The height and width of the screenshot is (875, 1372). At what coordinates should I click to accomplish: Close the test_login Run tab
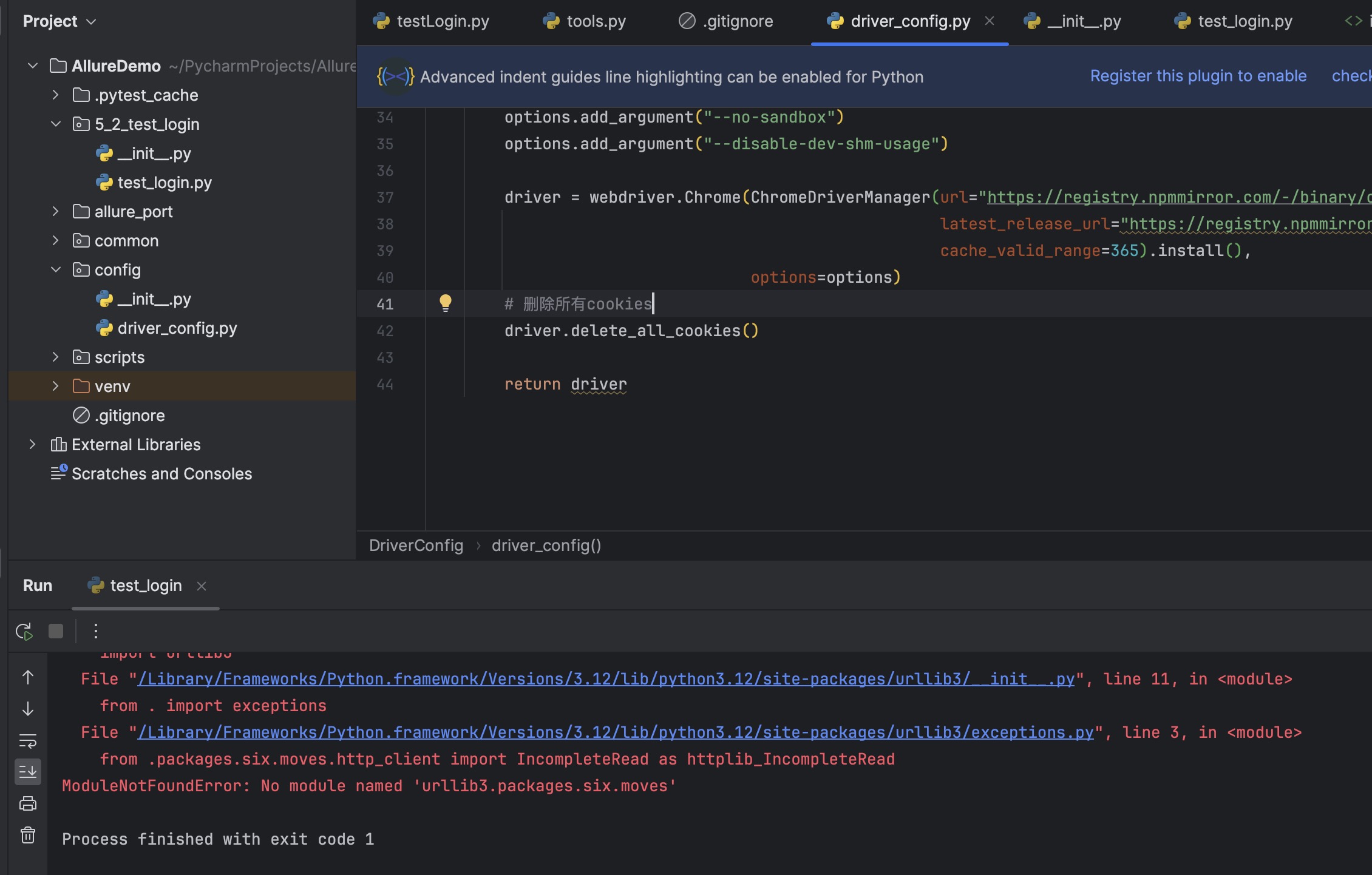[x=202, y=586]
